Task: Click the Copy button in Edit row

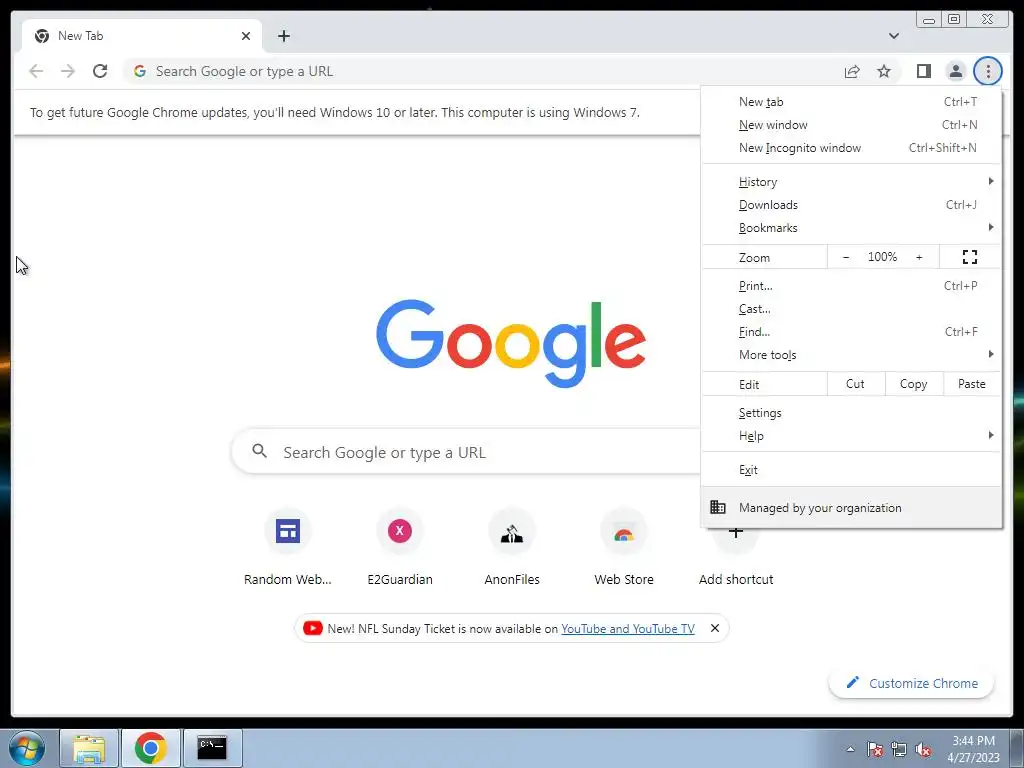Action: pyautogui.click(x=914, y=384)
